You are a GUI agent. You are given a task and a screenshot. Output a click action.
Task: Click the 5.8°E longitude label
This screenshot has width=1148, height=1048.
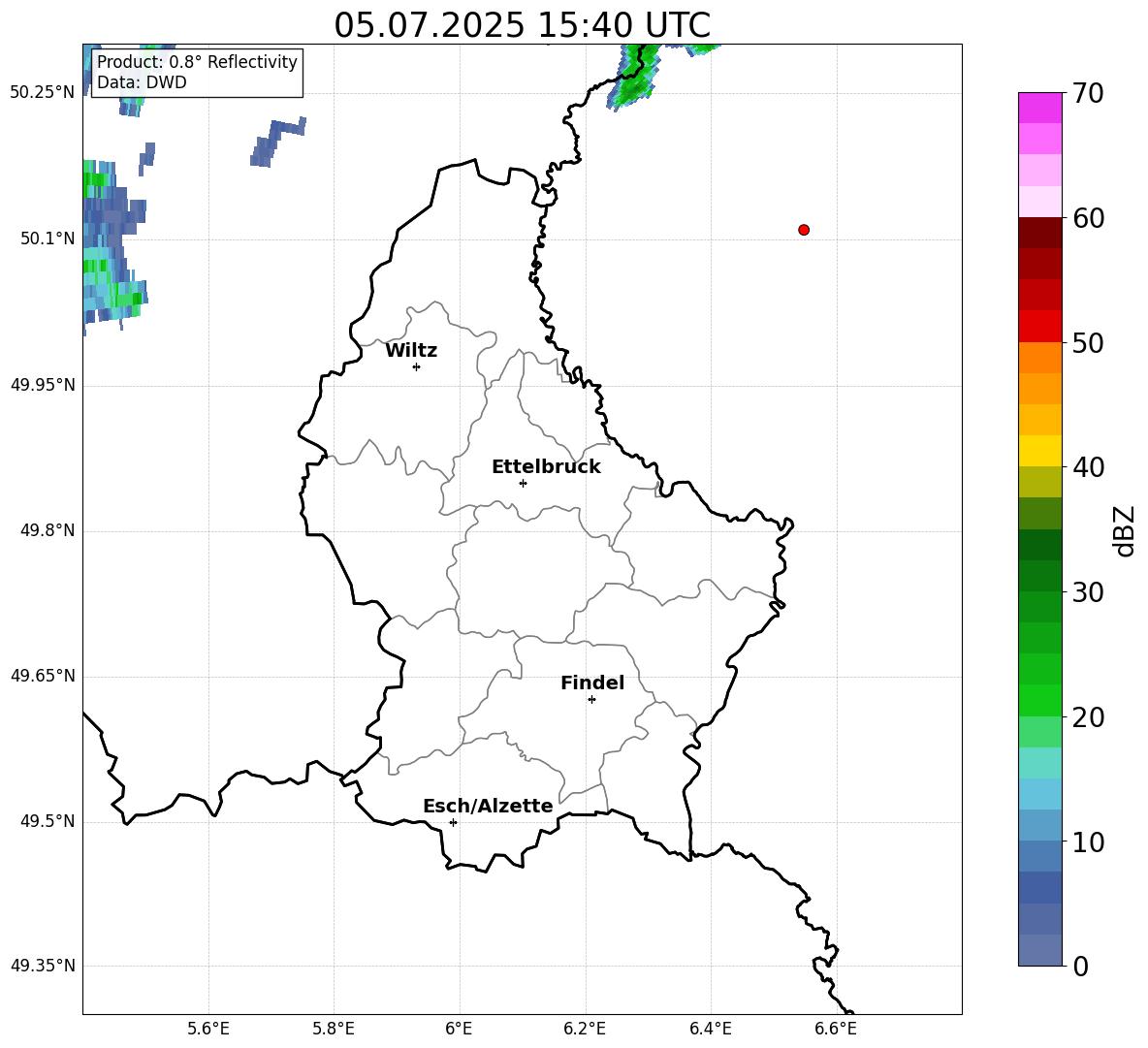coord(334,1029)
